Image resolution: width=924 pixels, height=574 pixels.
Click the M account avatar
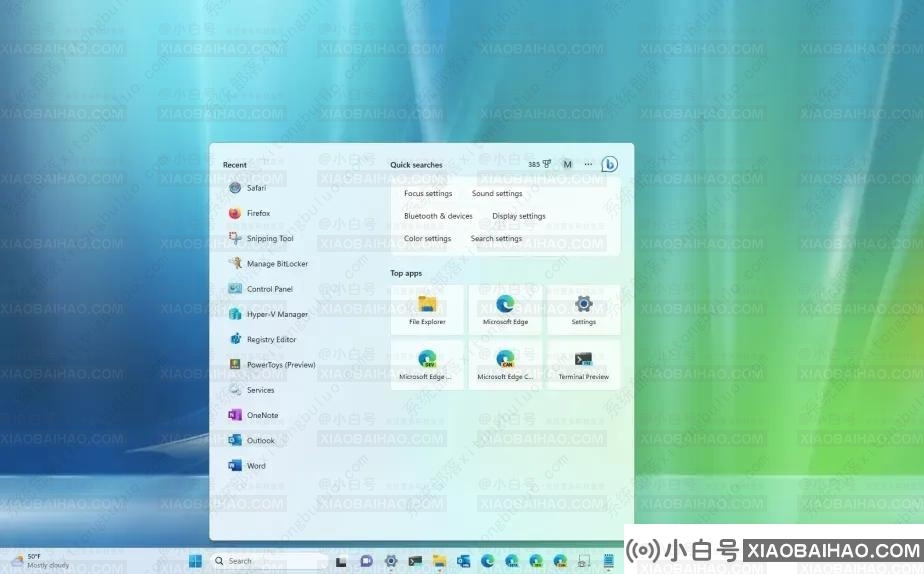[x=567, y=164]
